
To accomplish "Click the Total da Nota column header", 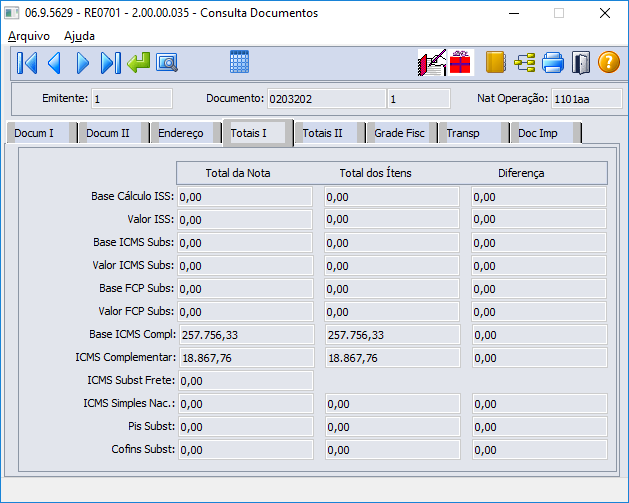I will 238,173.
